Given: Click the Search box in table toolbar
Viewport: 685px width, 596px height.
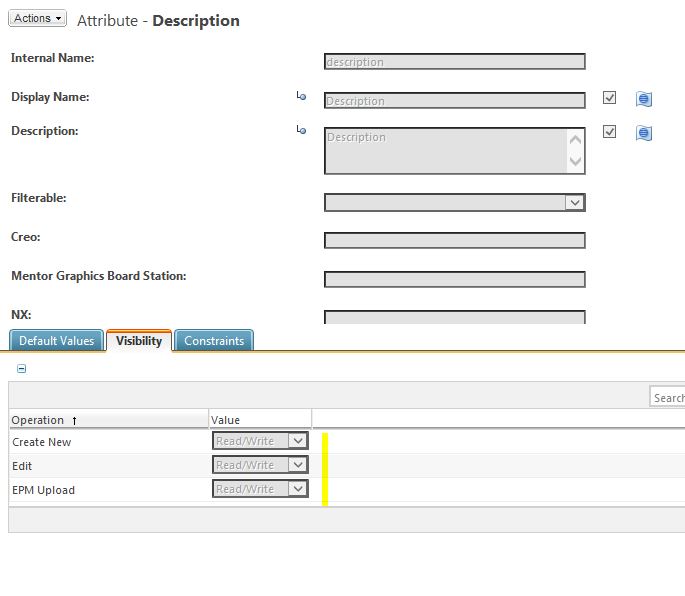Looking at the screenshot, I should tap(667, 398).
